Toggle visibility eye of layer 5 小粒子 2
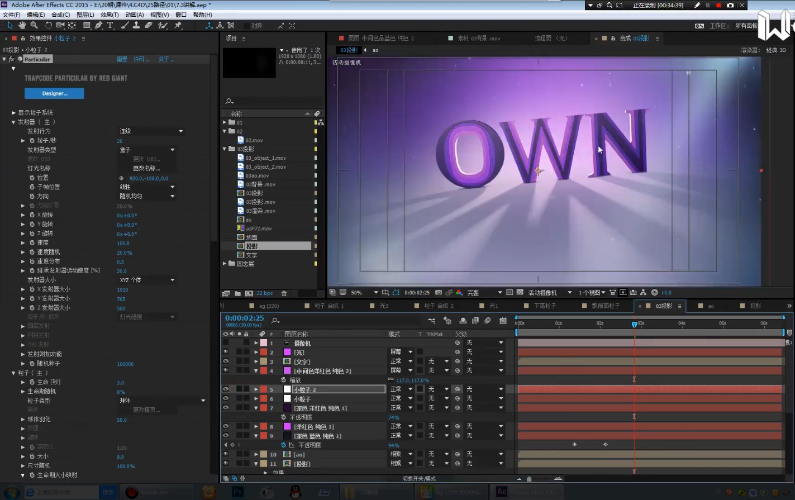 pos(225,388)
